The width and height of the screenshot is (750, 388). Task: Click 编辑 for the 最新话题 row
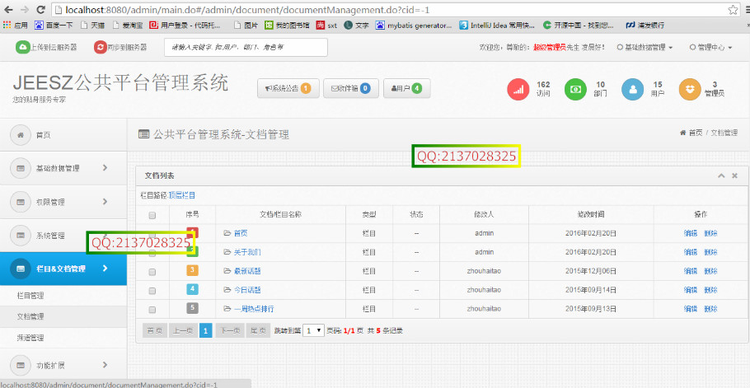(x=690, y=271)
